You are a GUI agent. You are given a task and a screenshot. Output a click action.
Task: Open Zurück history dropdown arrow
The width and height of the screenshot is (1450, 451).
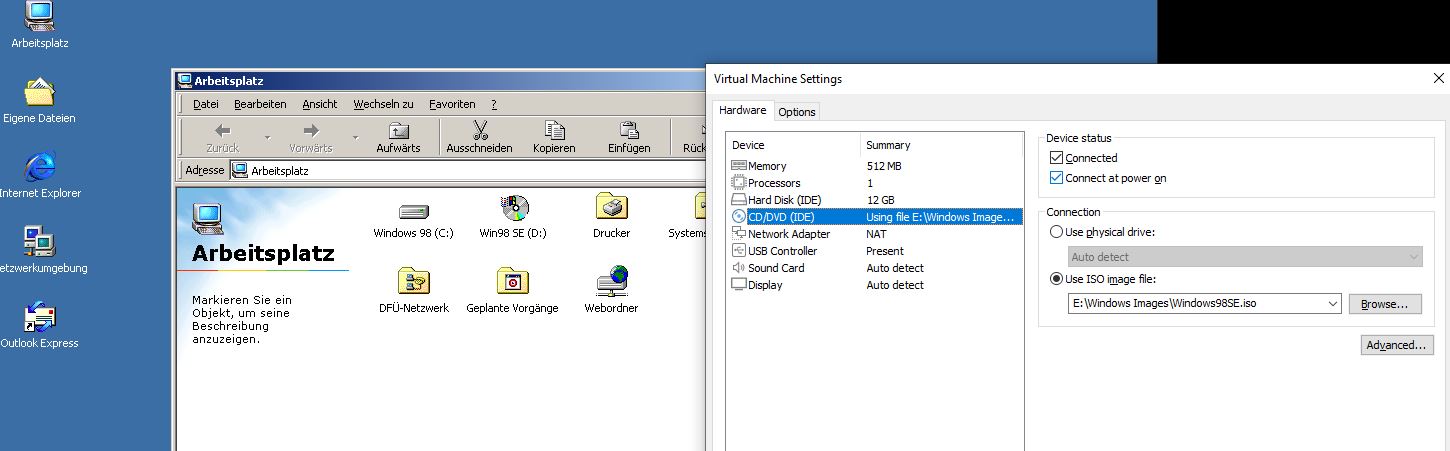(x=267, y=137)
